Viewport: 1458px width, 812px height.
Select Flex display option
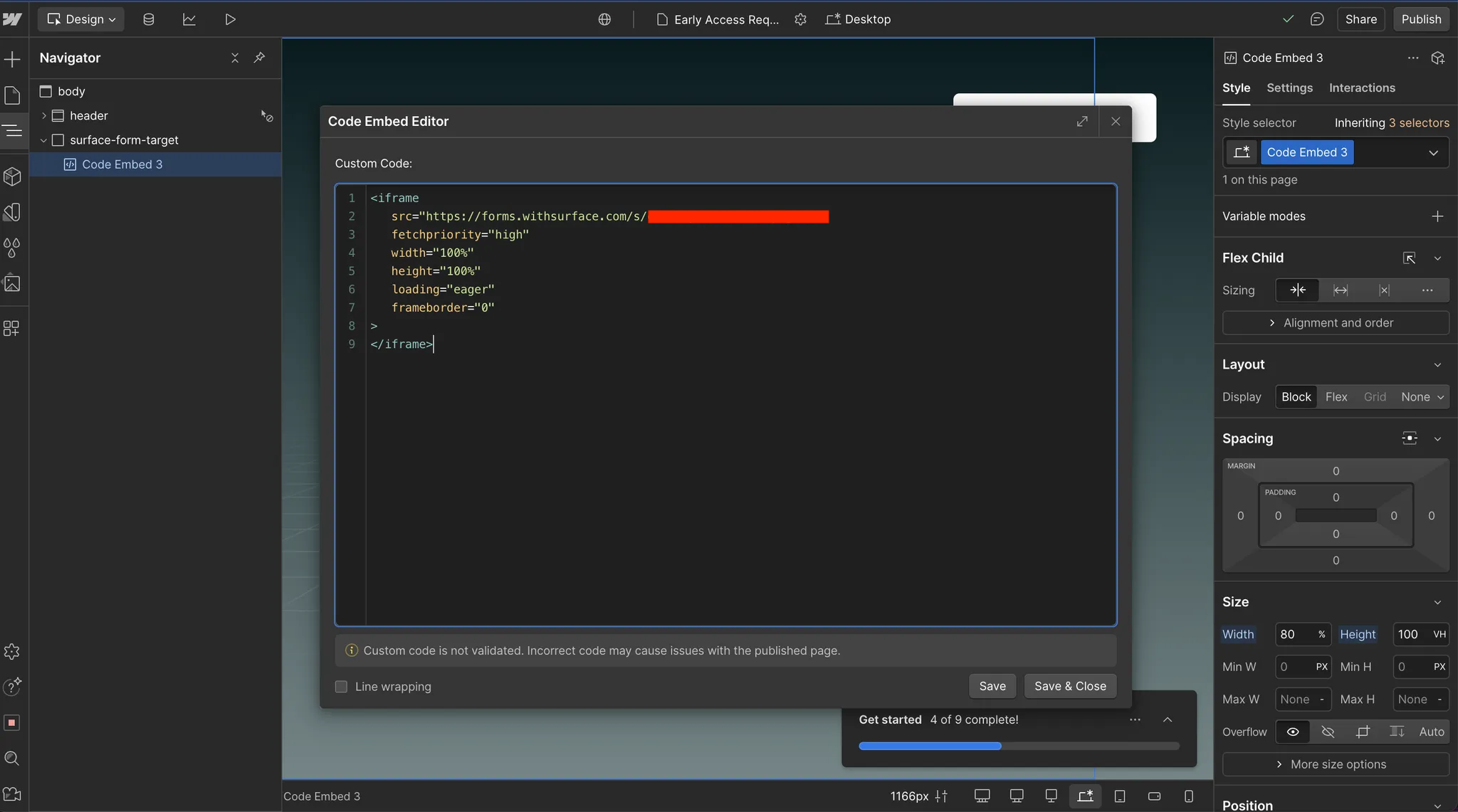coord(1336,397)
